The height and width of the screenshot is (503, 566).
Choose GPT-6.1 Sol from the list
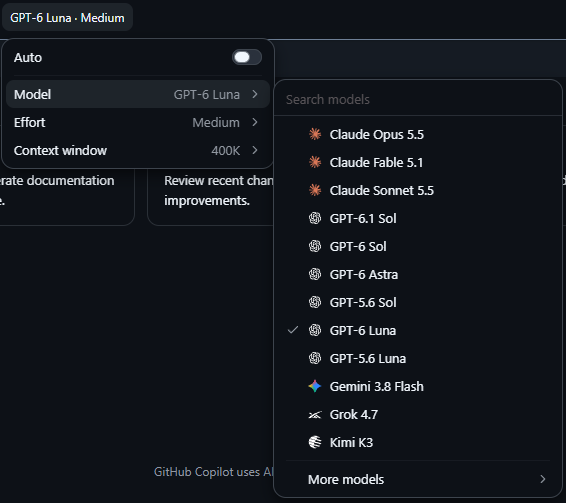418,218
